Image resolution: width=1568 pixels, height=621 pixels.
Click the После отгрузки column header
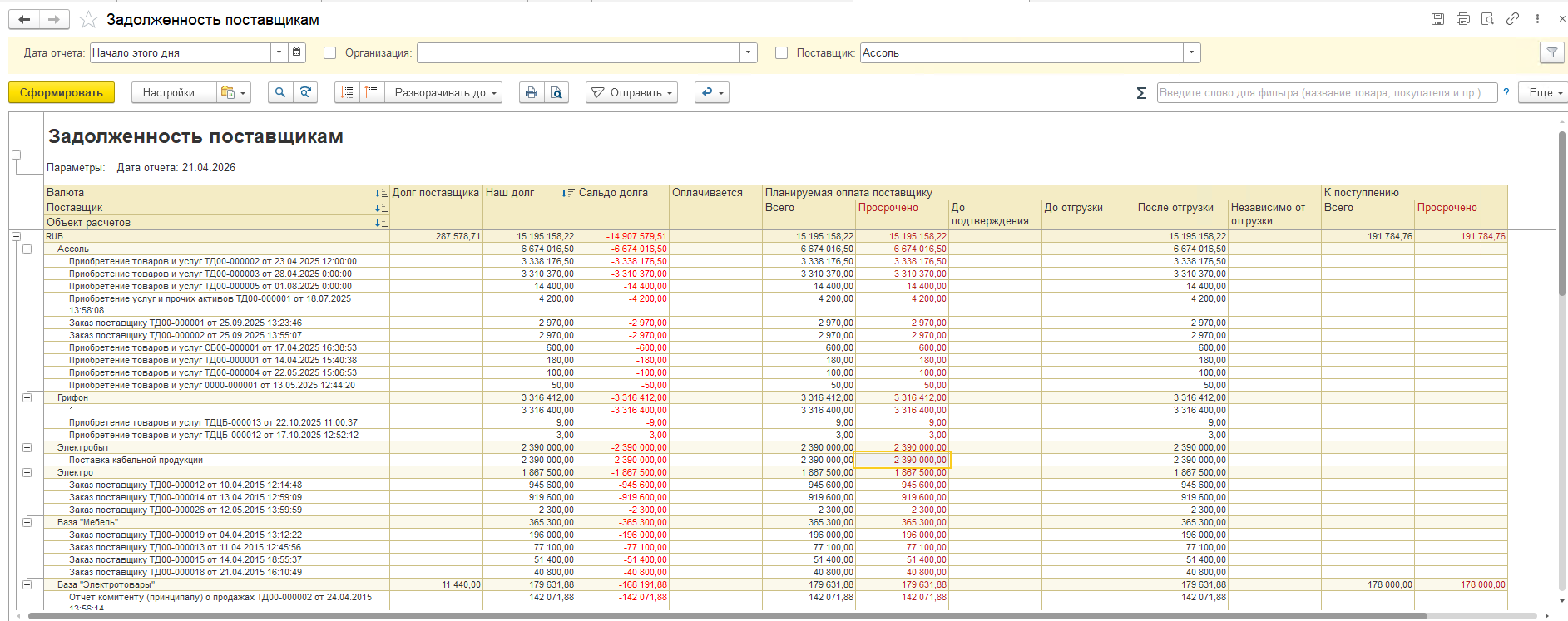point(1181,214)
